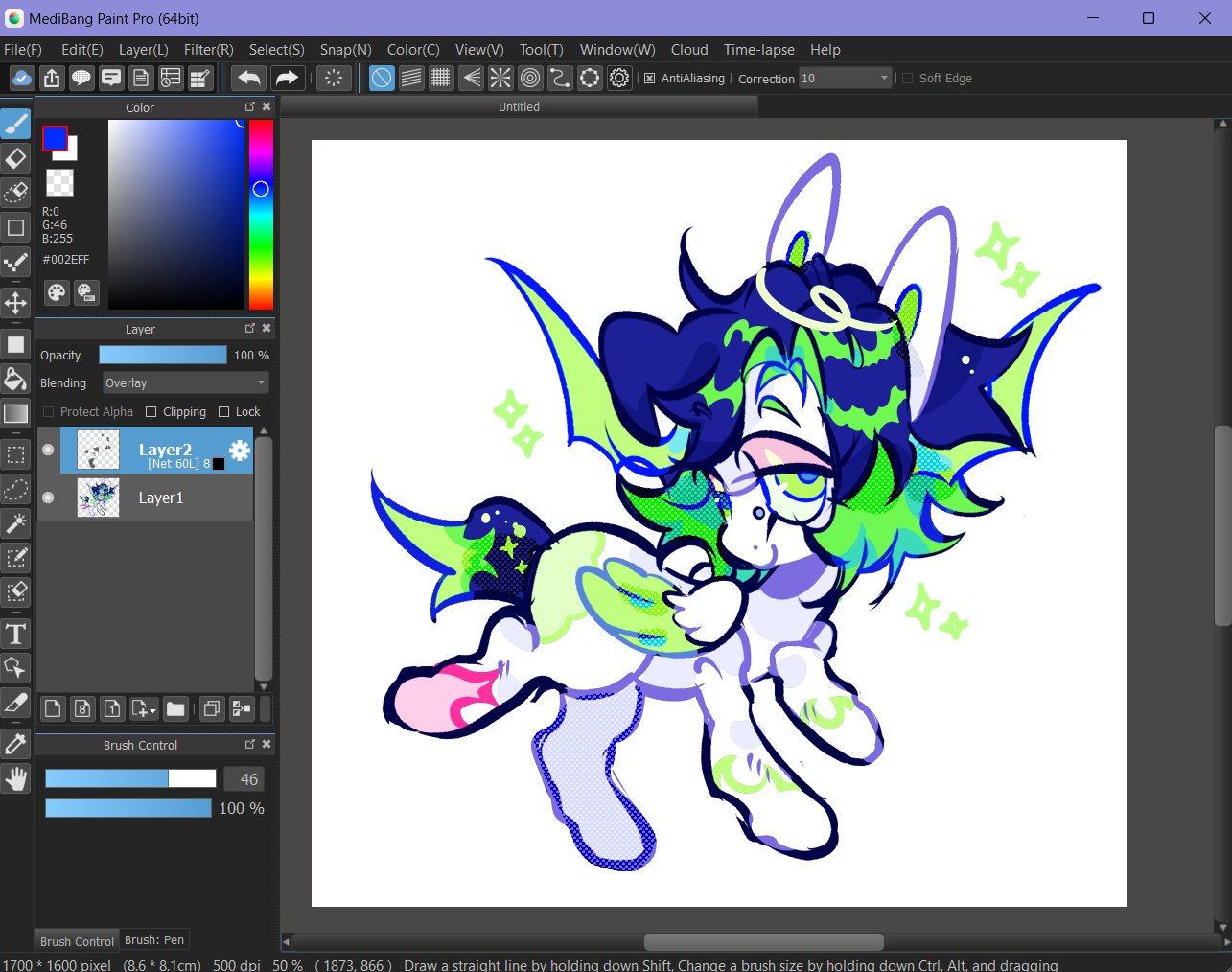The width and height of the screenshot is (1232, 972).
Task: Open the Snap menu
Action: coord(346,50)
